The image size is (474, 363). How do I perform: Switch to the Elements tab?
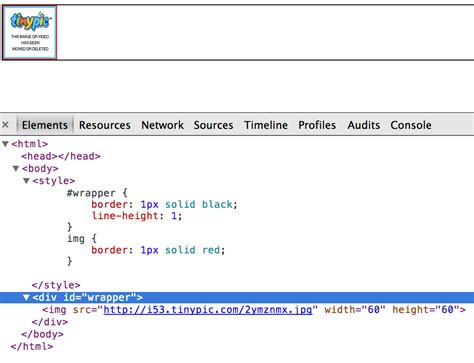45,125
